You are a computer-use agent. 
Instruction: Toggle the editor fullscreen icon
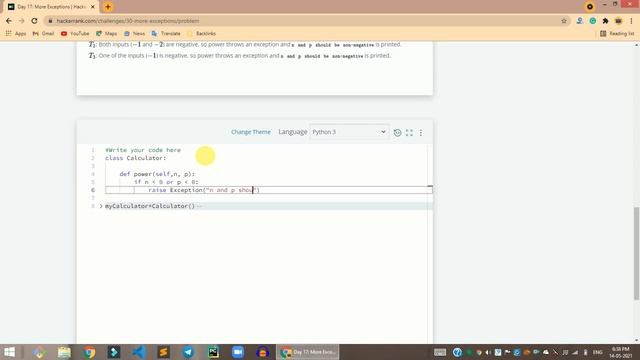(x=409, y=132)
